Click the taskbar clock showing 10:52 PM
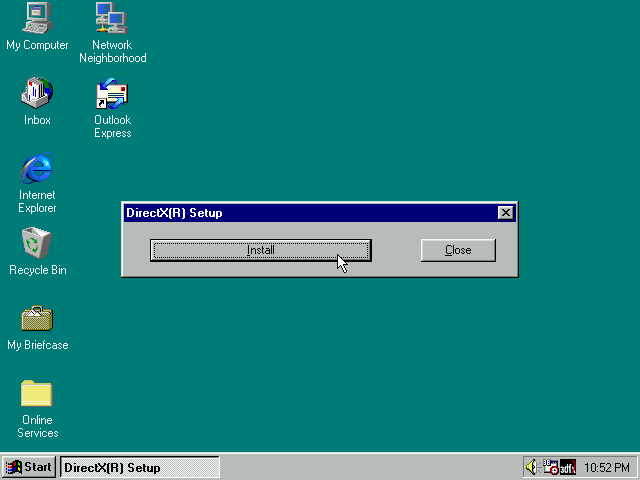Image resolution: width=640 pixels, height=480 pixels. point(607,467)
